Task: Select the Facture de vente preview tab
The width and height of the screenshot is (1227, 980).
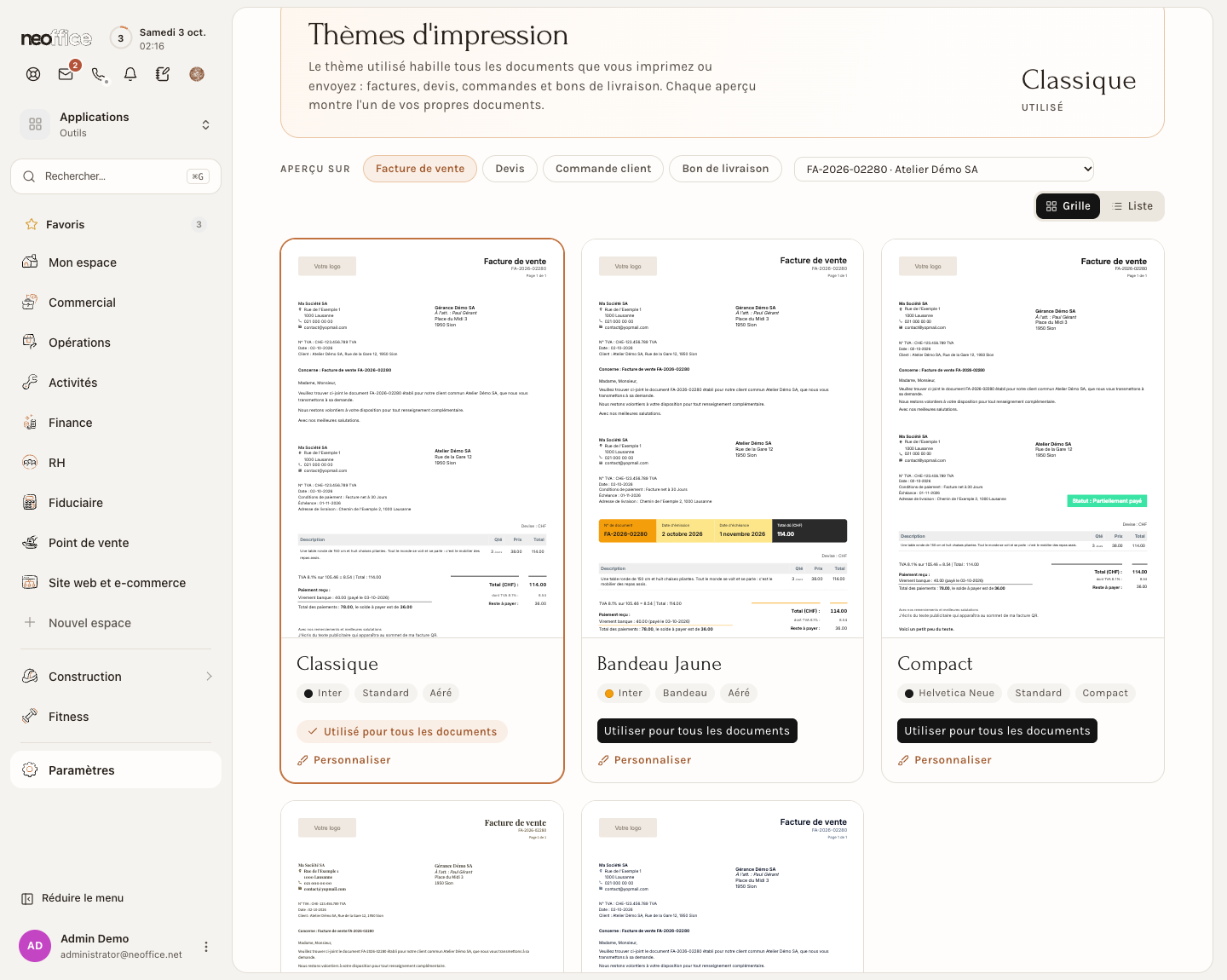Action: pos(420,169)
